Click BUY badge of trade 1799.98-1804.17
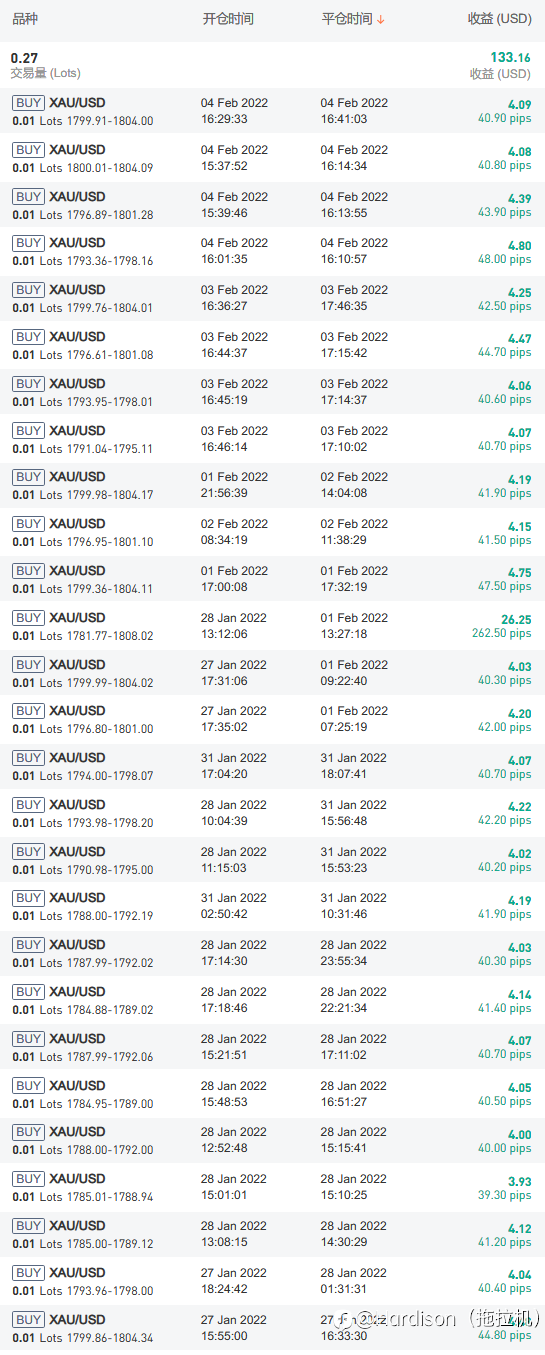This screenshot has width=545, height=1355. (28, 477)
